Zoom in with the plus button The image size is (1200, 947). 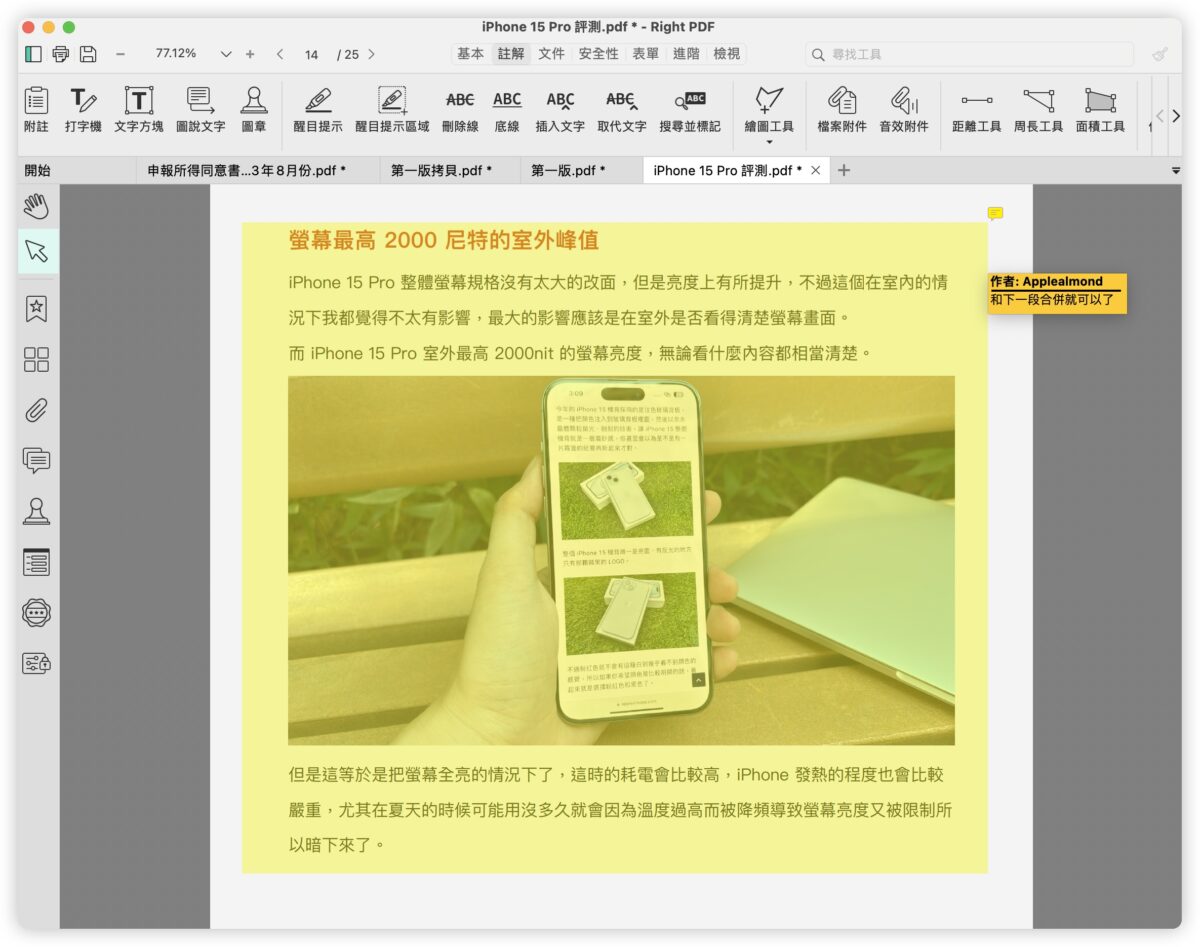point(250,54)
